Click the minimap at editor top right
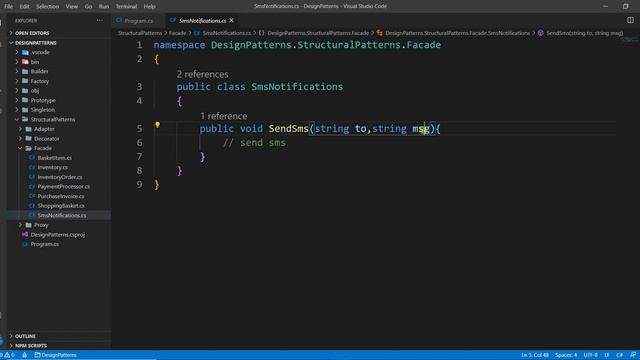The image size is (640, 360). 629,40
